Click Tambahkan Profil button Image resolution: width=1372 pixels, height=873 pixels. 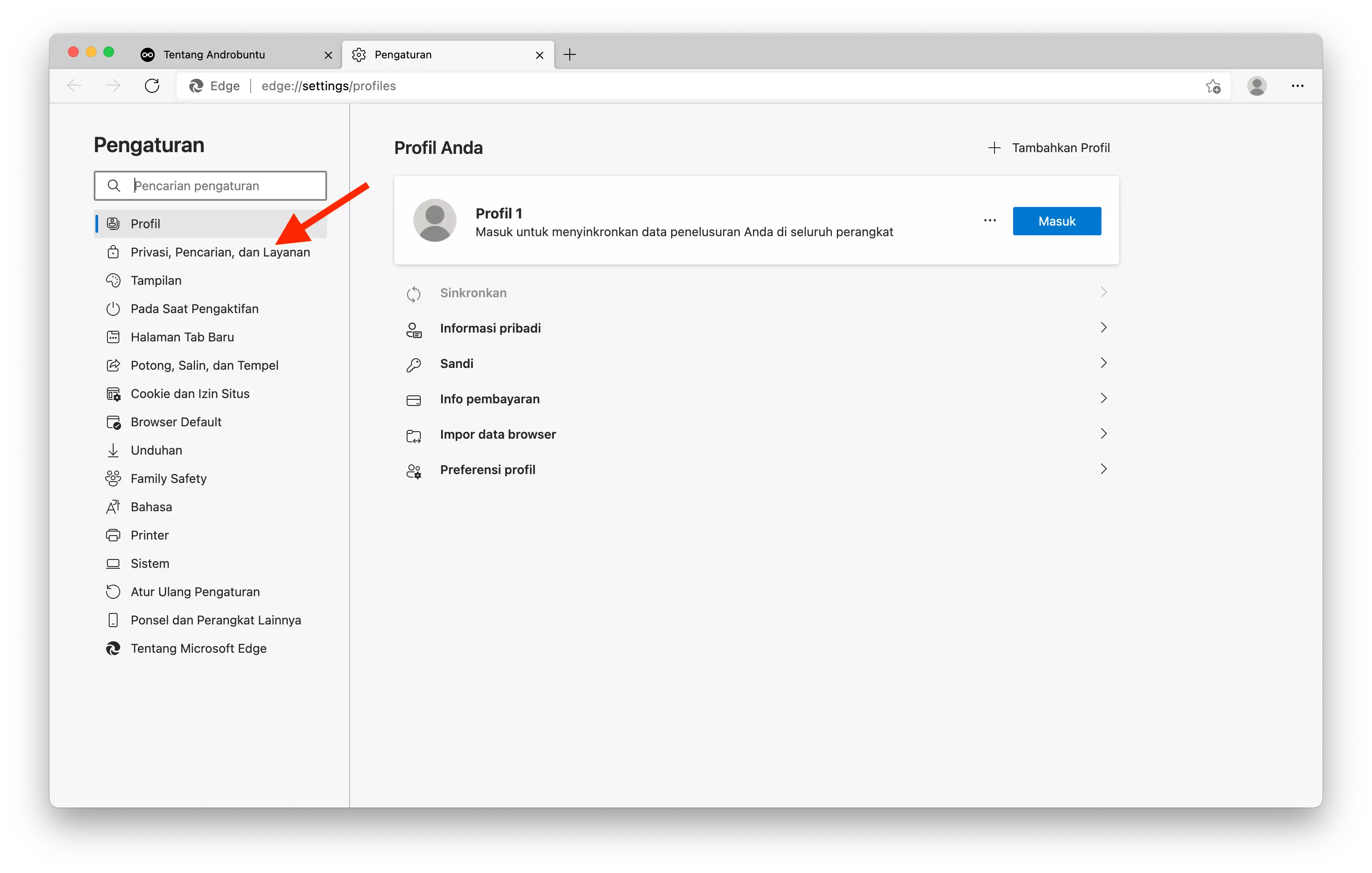coord(1048,147)
